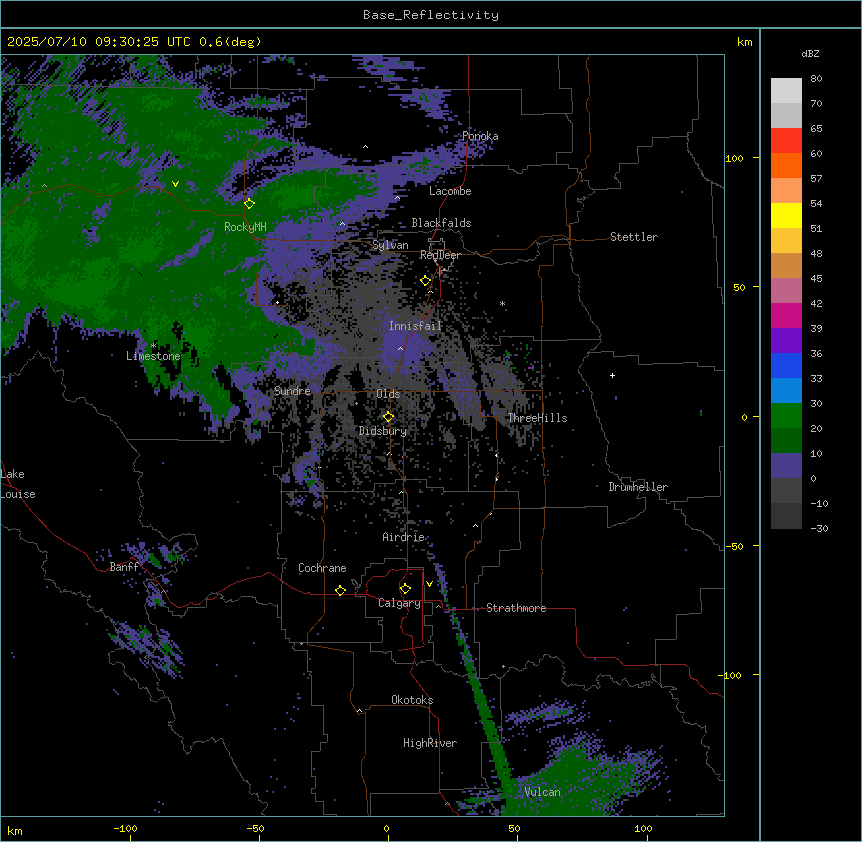Select the slate purple 0-10 dBZ swatch

point(786,466)
